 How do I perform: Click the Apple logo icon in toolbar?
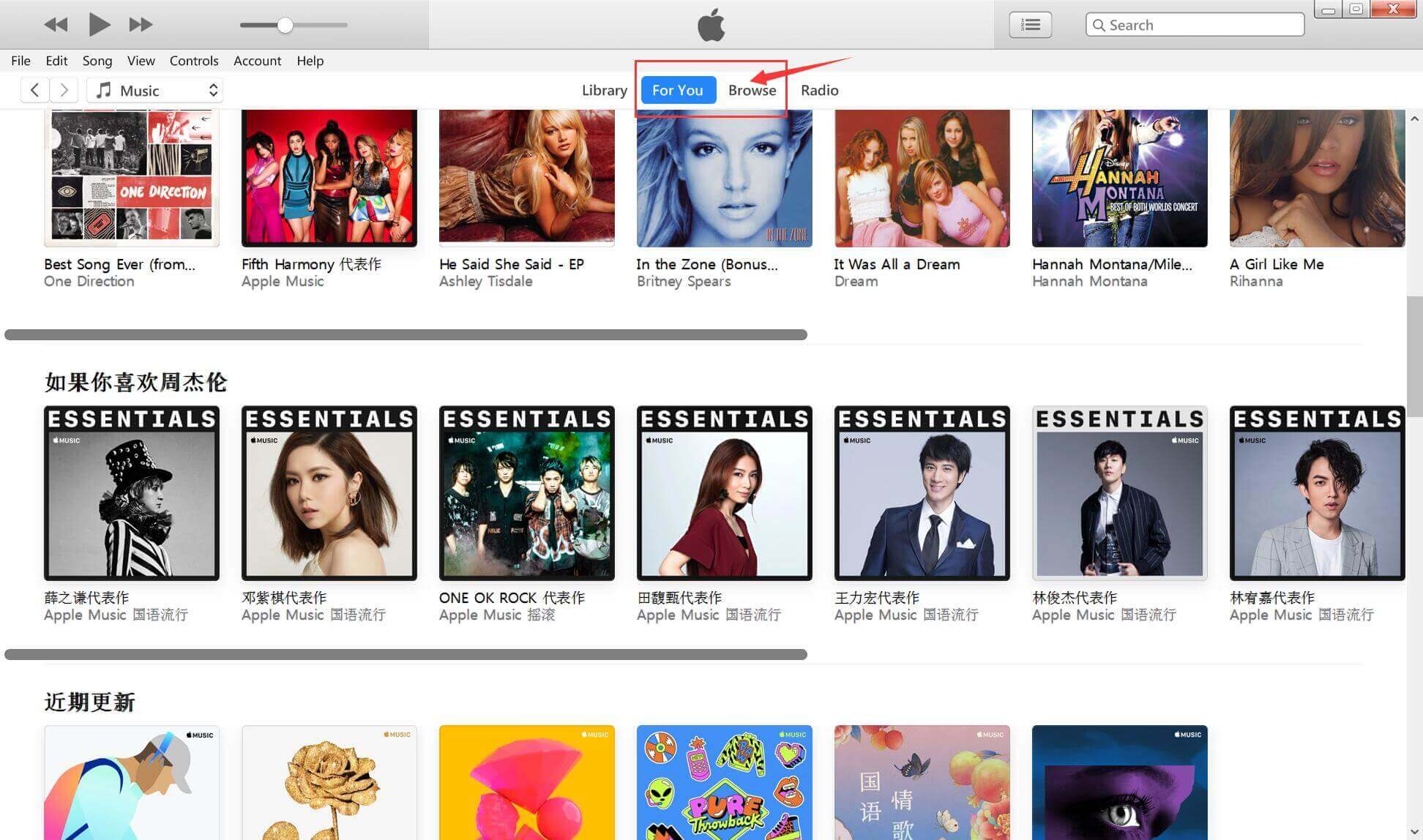coord(709,24)
